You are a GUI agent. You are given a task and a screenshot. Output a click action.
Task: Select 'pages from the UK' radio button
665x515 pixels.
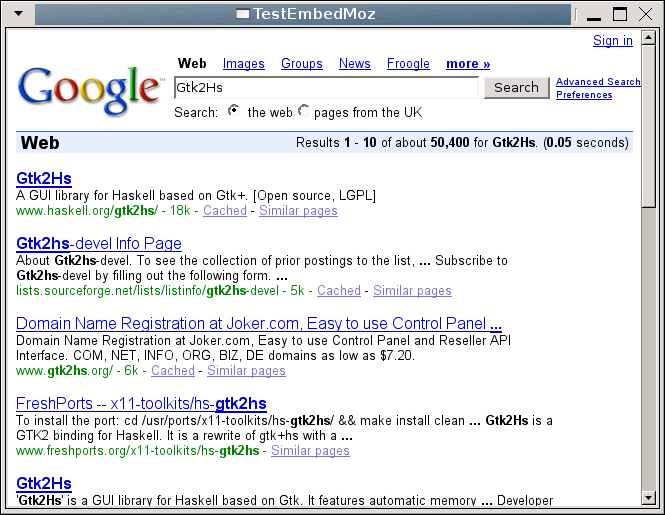click(304, 111)
